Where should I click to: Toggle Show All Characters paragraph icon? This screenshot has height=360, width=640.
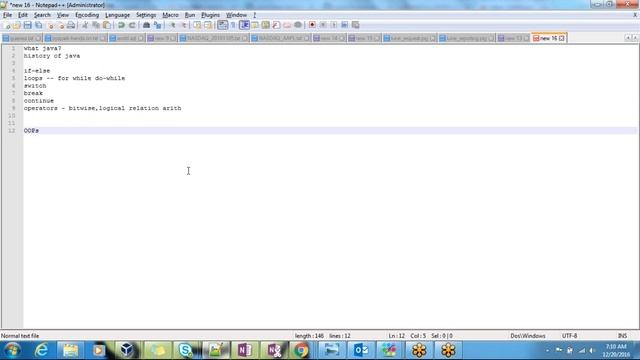coord(233,25)
